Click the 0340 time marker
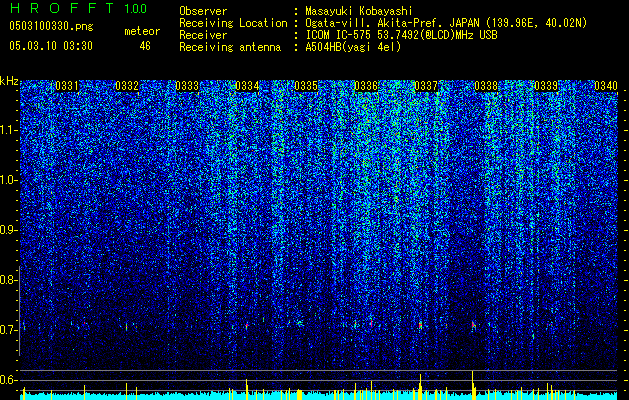629x400 pixels. pyautogui.click(x=605, y=86)
